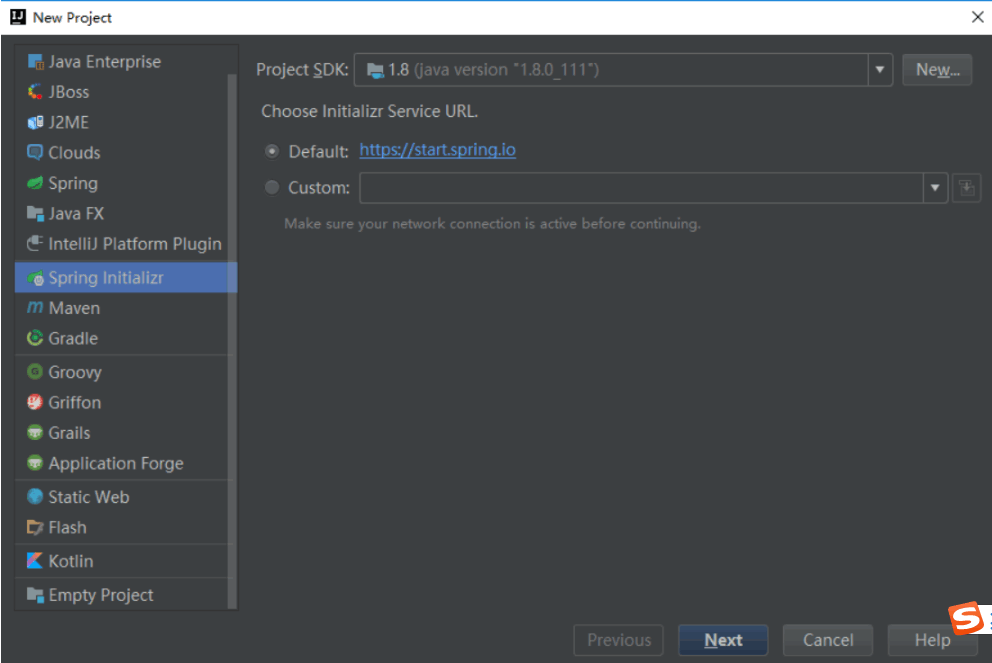Click the Empty Project folder icon
This screenshot has width=992, height=663.
click(x=35, y=595)
